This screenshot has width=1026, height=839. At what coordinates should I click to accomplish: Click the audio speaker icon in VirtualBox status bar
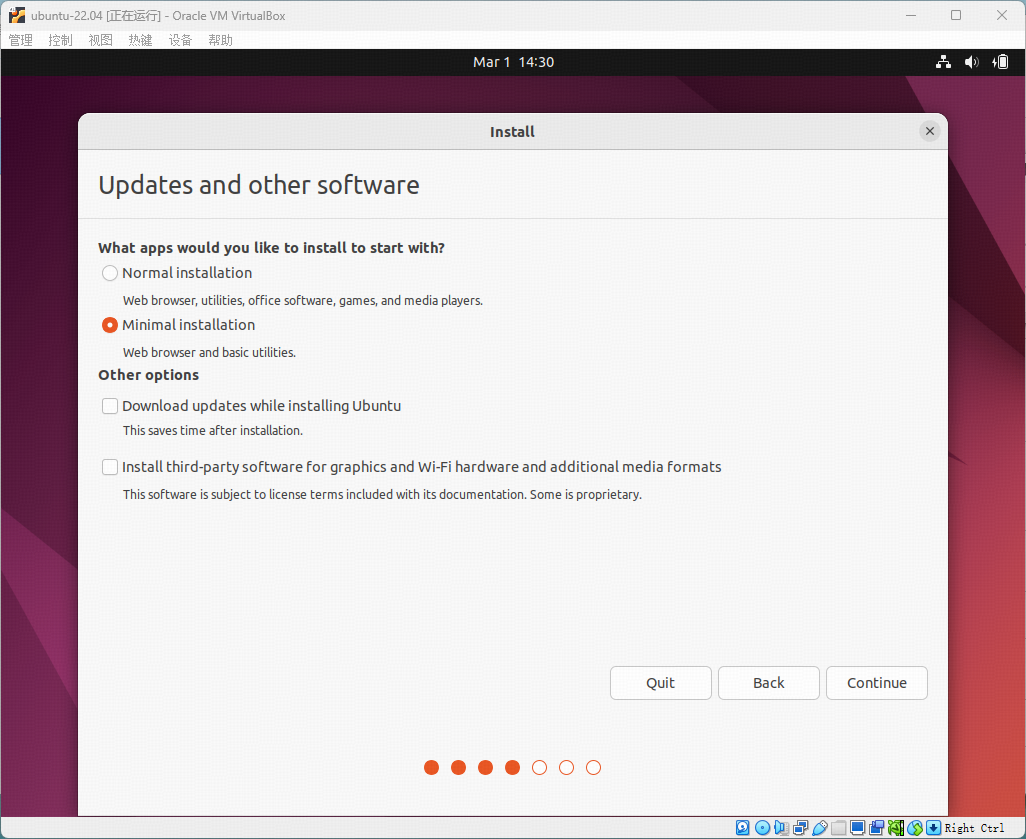pos(781,828)
